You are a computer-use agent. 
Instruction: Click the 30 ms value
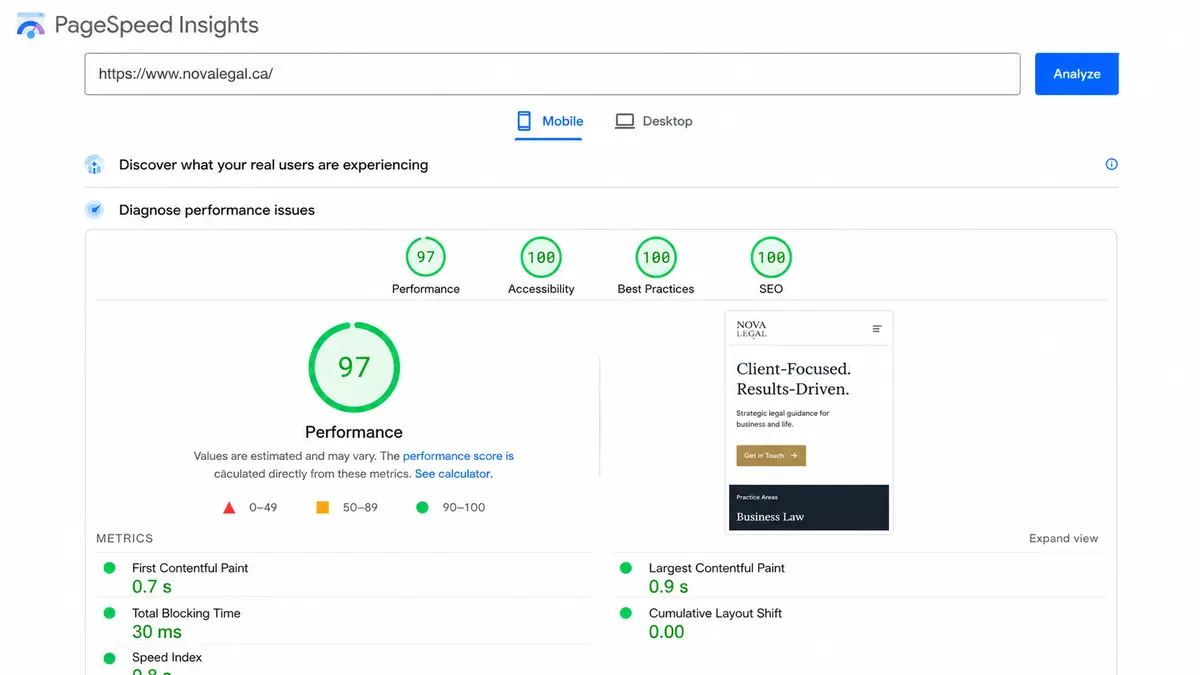point(157,632)
